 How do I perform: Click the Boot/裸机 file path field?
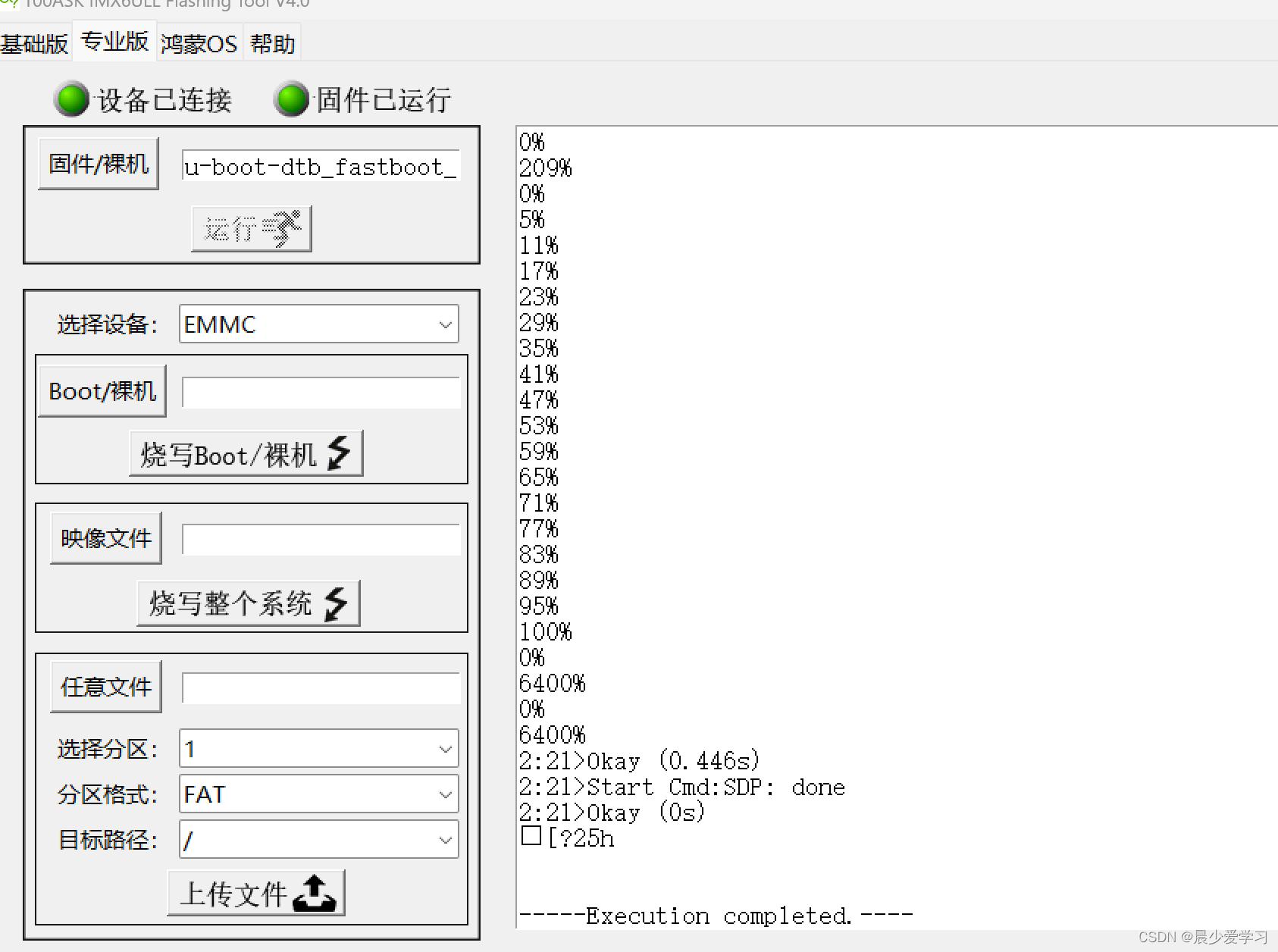coord(321,393)
